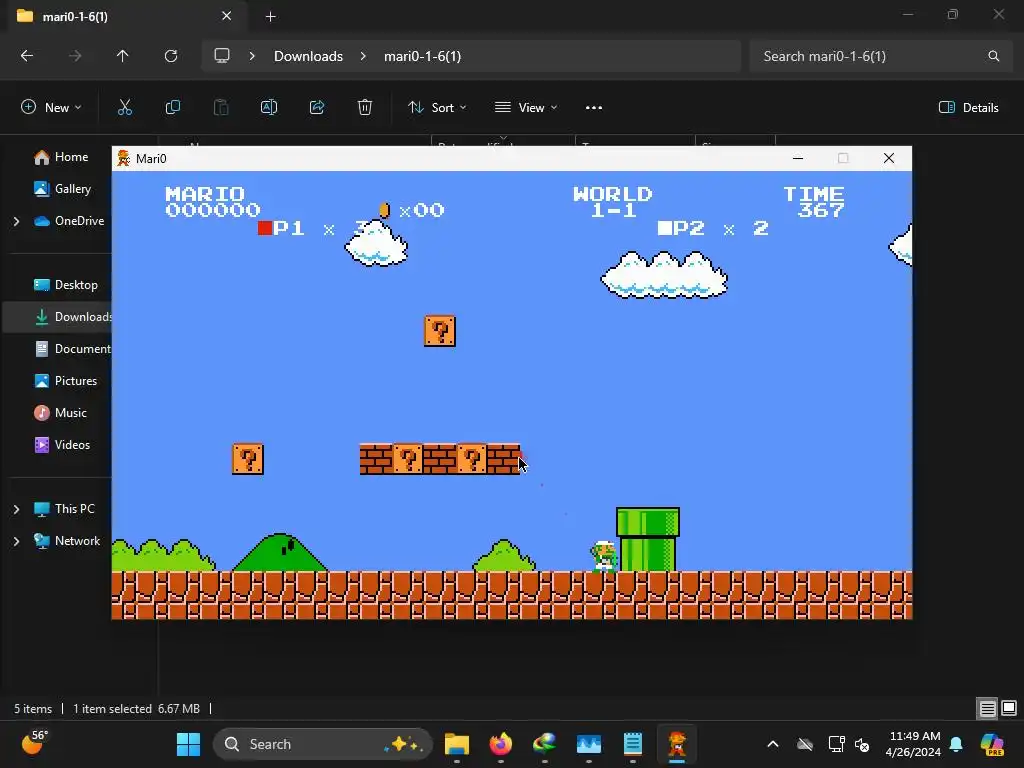
Task: Show hidden system tray icons
Action: pos(773,744)
